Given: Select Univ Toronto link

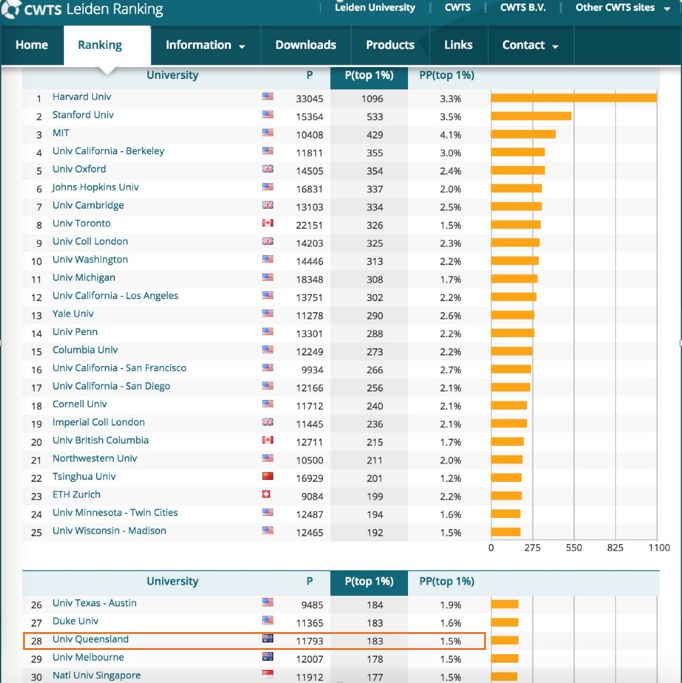Looking at the screenshot, I should pyautogui.click(x=81, y=223).
